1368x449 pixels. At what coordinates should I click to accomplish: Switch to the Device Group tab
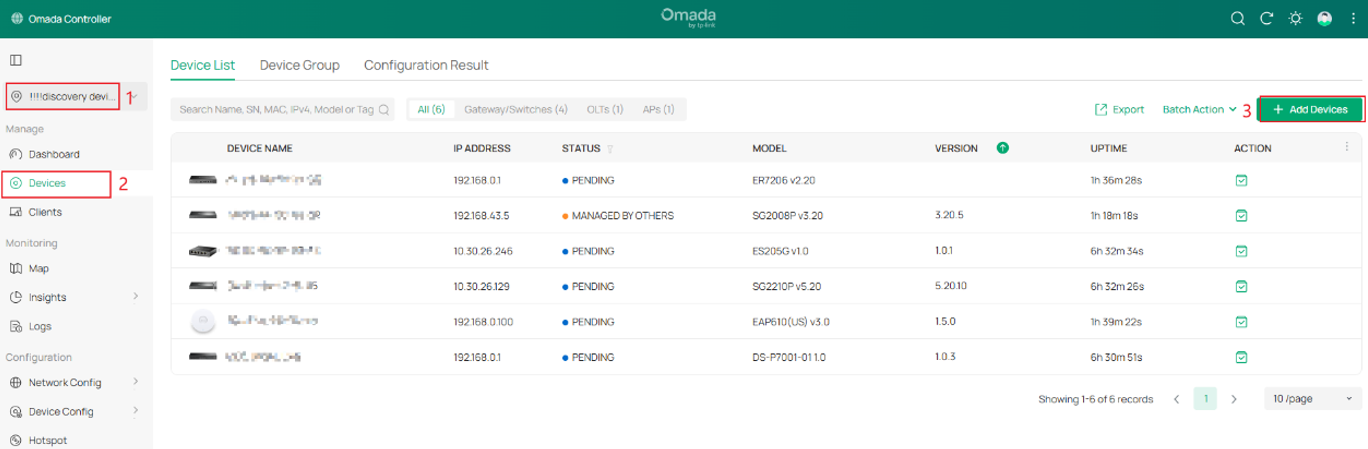click(299, 65)
